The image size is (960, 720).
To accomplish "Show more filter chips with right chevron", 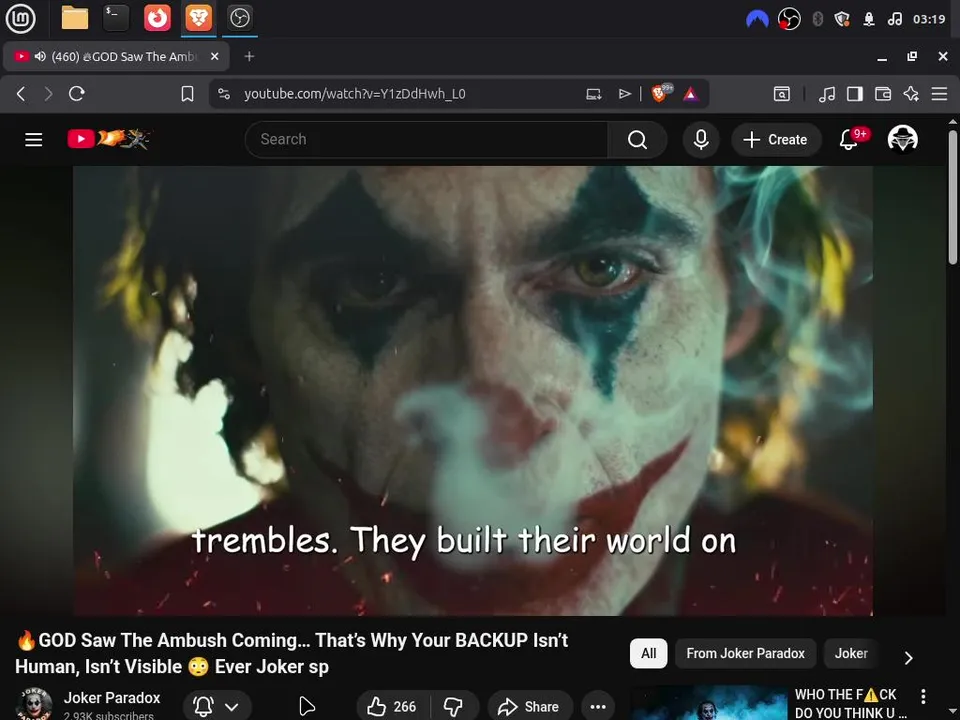I will pos(909,658).
